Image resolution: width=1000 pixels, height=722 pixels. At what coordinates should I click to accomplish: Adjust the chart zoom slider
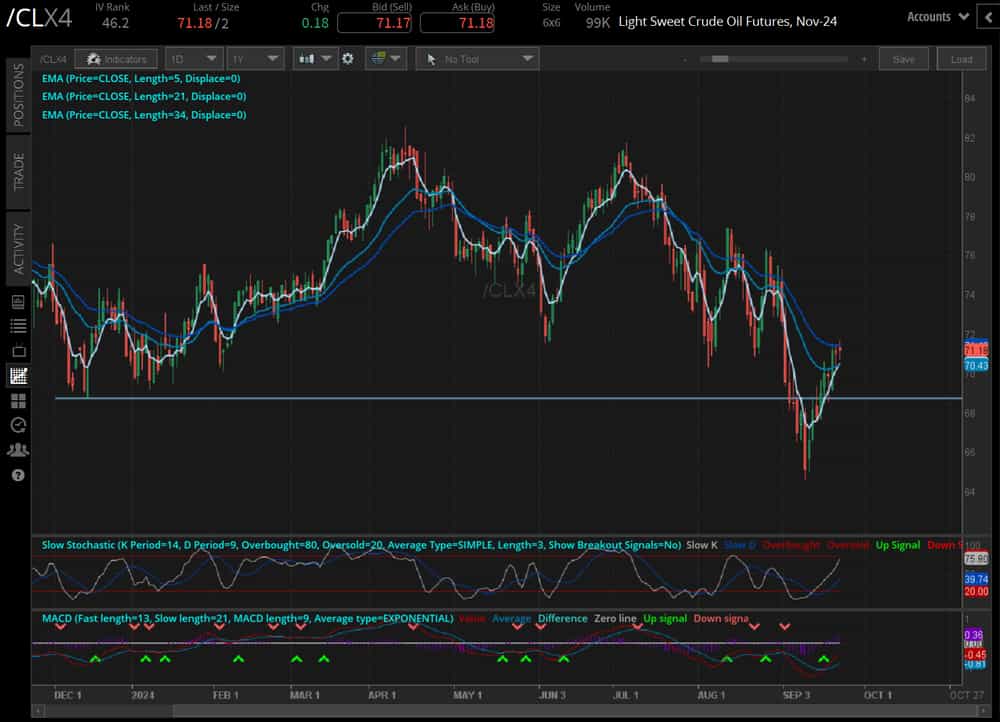(720, 58)
